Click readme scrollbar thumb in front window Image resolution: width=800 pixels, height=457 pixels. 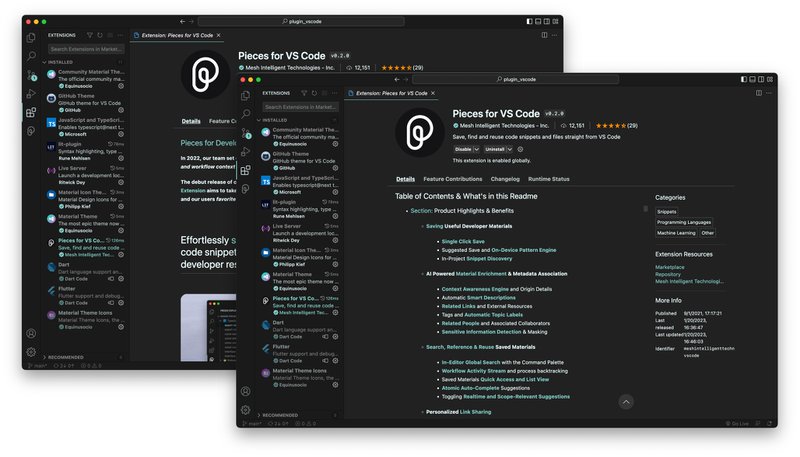tap(645, 209)
